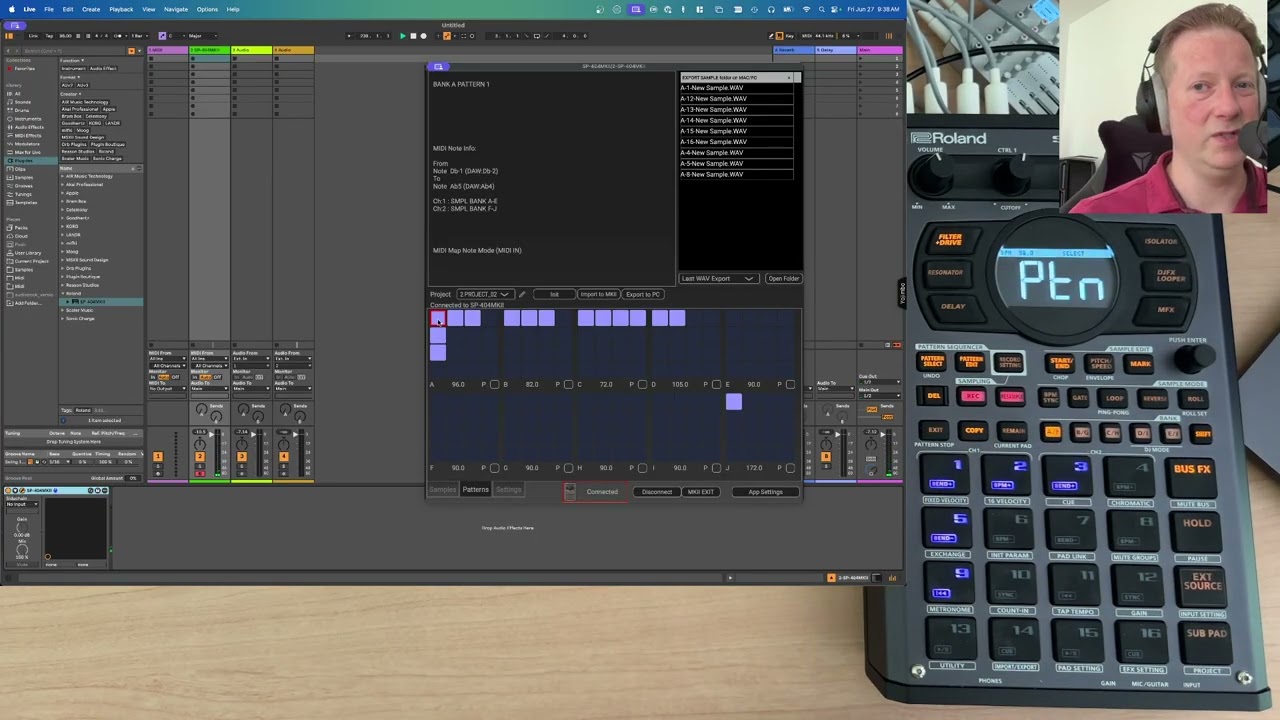Click the Export to PC button

642,294
